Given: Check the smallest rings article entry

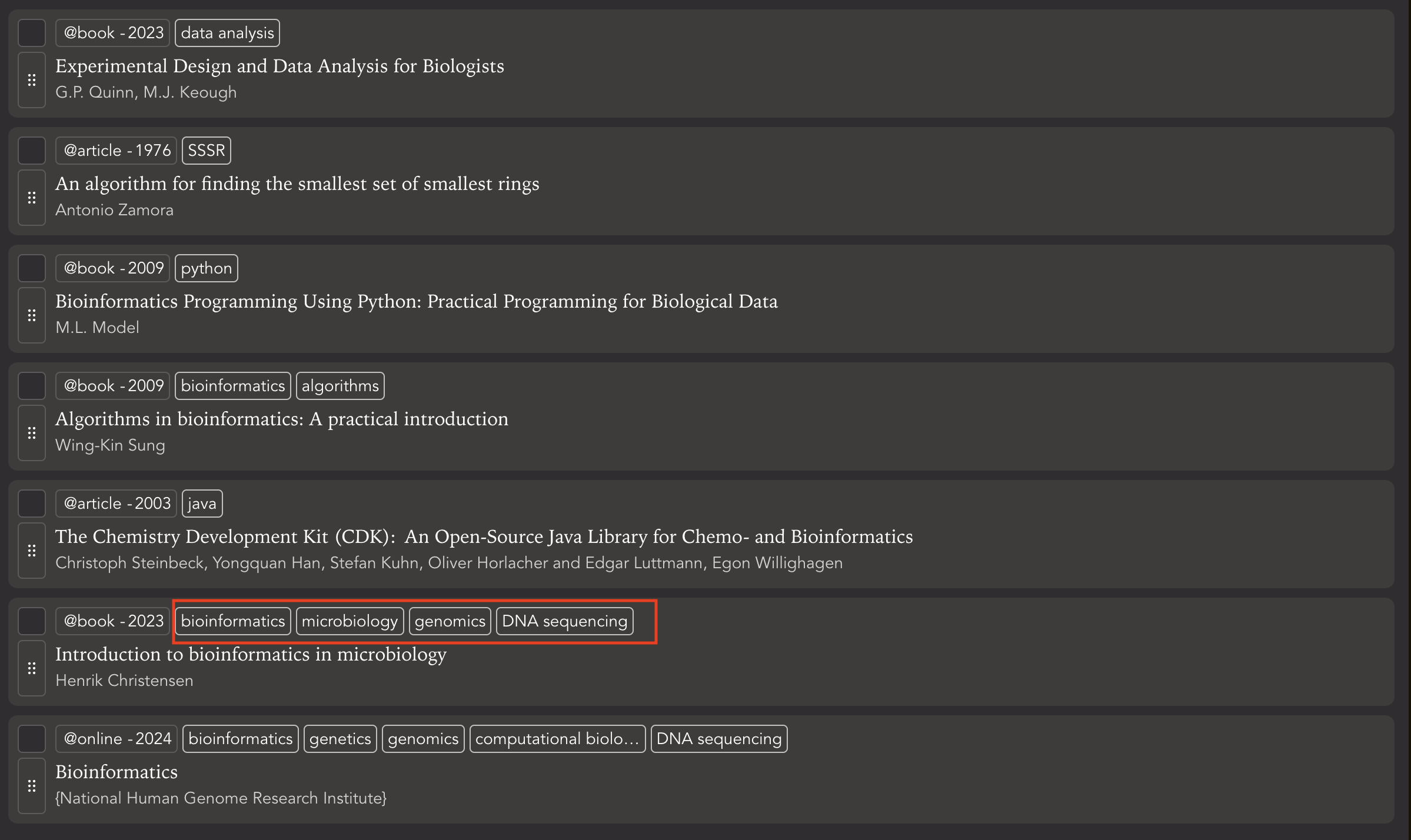Looking at the screenshot, I should [x=32, y=151].
